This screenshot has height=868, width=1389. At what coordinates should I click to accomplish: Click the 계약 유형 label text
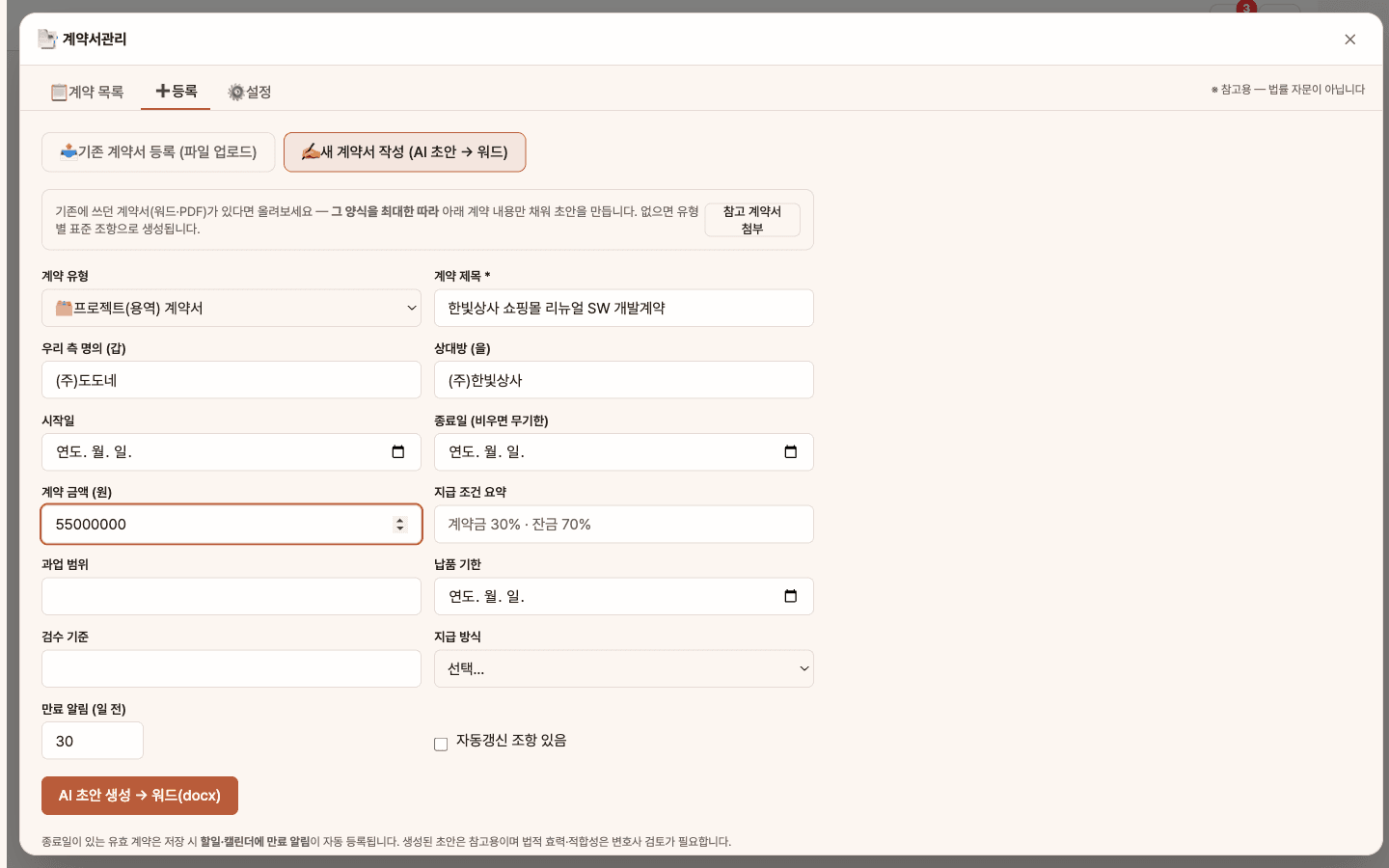[65, 276]
